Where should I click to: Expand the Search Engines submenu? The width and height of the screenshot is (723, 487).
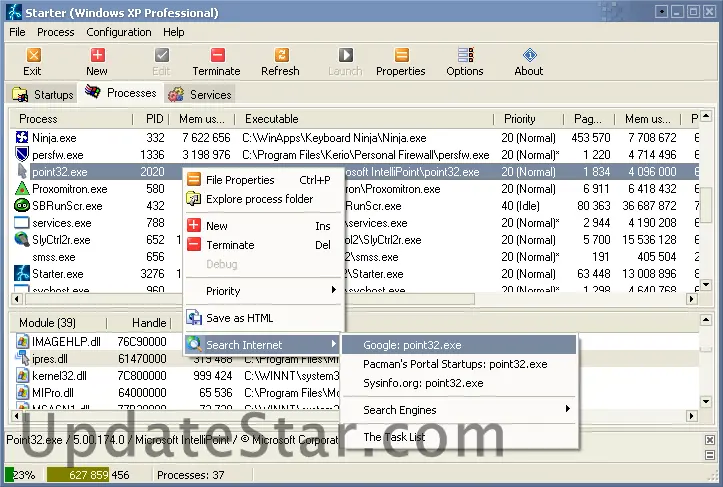[x=459, y=410]
